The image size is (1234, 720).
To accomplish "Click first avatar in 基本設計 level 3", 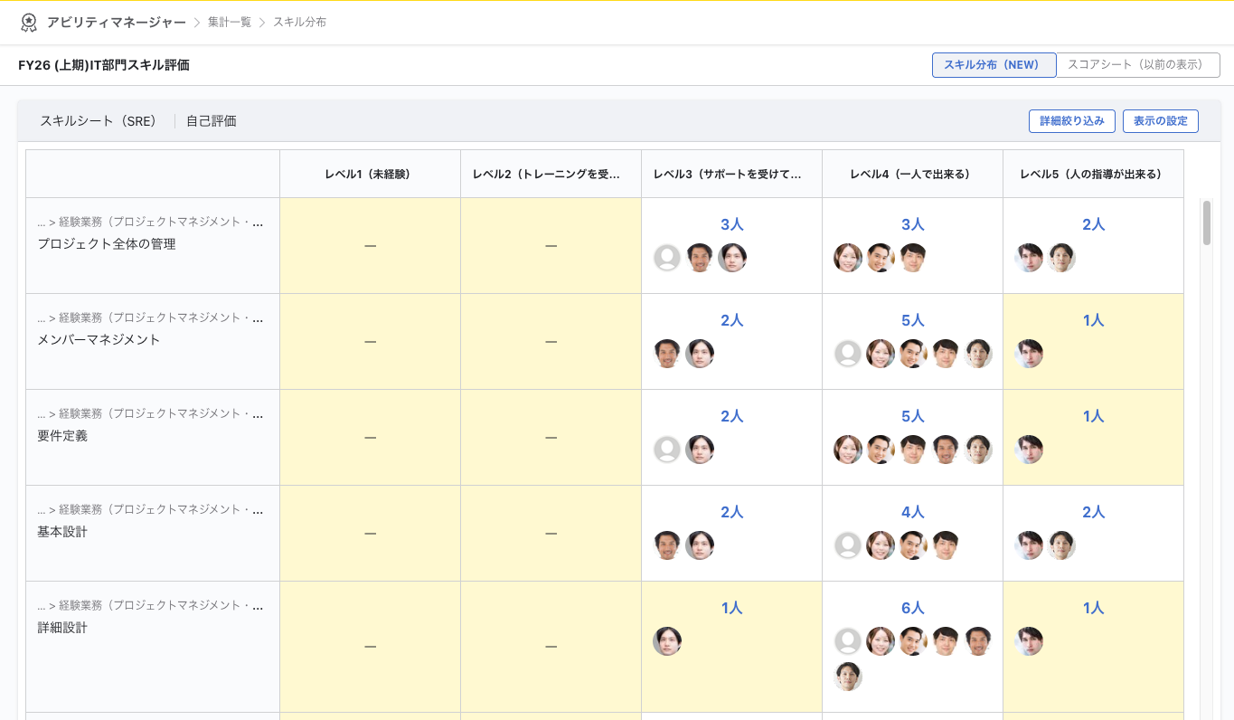I will pyautogui.click(x=667, y=546).
